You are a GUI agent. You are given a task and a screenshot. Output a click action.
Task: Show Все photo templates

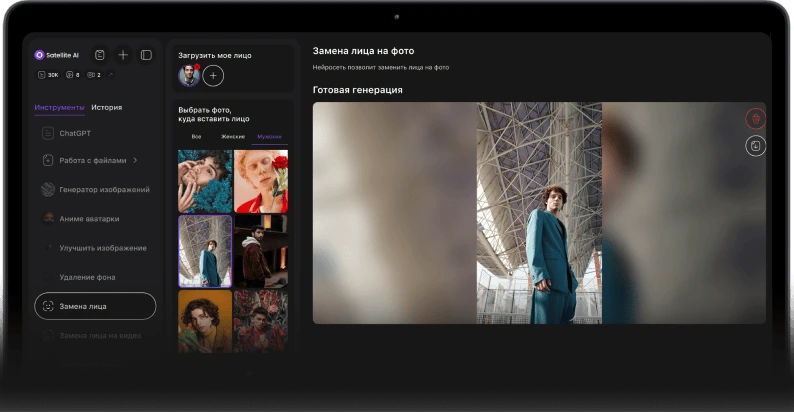pyautogui.click(x=196, y=136)
